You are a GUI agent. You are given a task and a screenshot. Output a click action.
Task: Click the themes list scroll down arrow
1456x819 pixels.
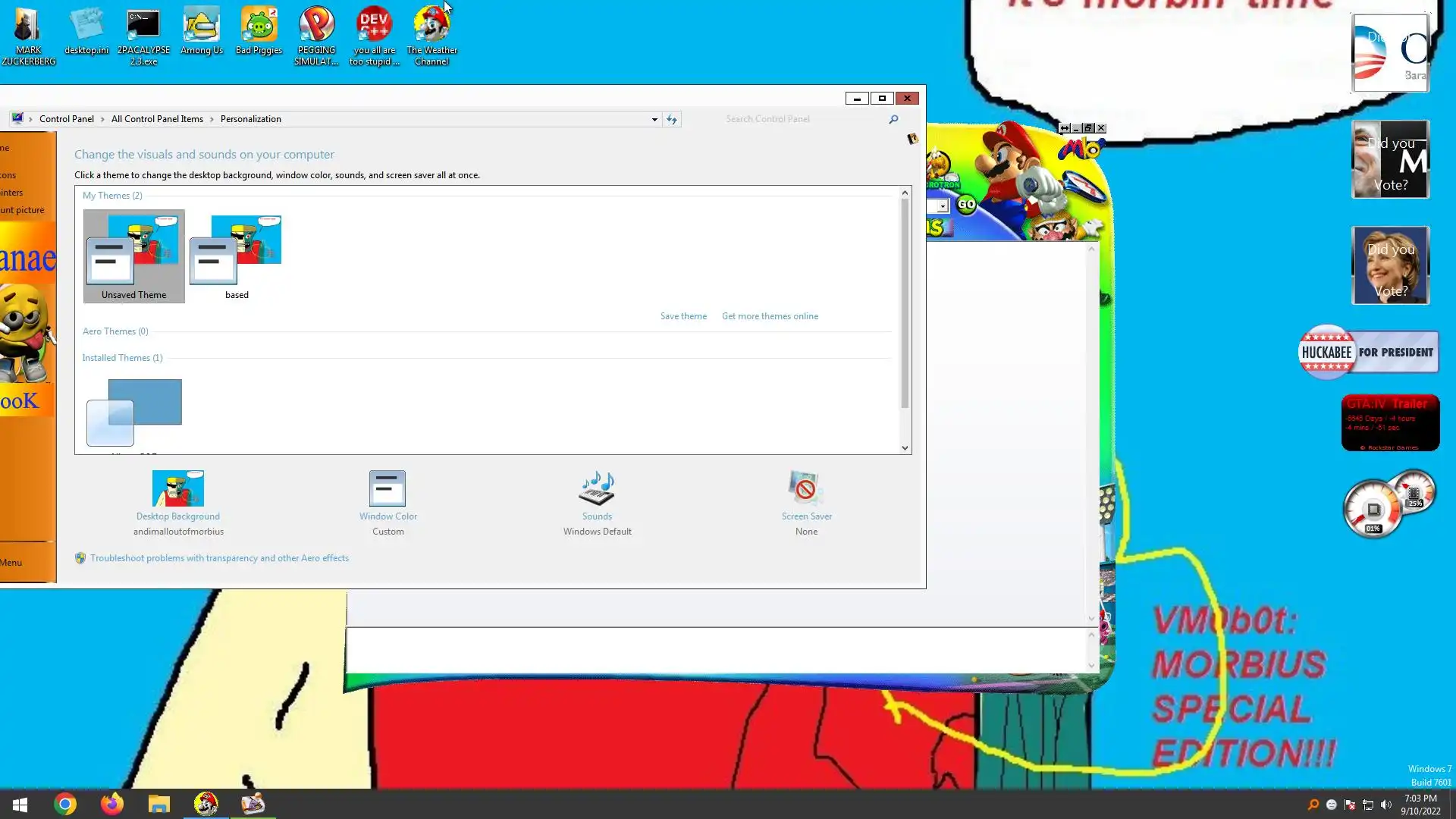905,448
